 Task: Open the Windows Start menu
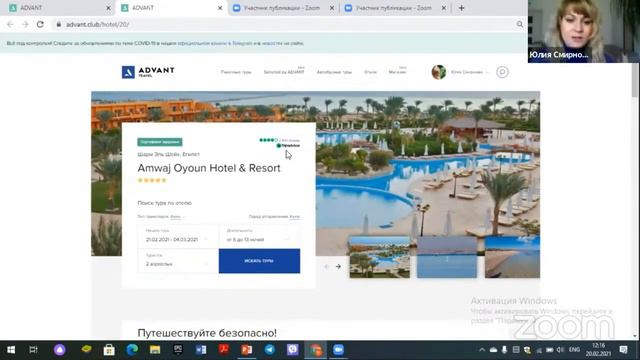[x=11, y=350]
